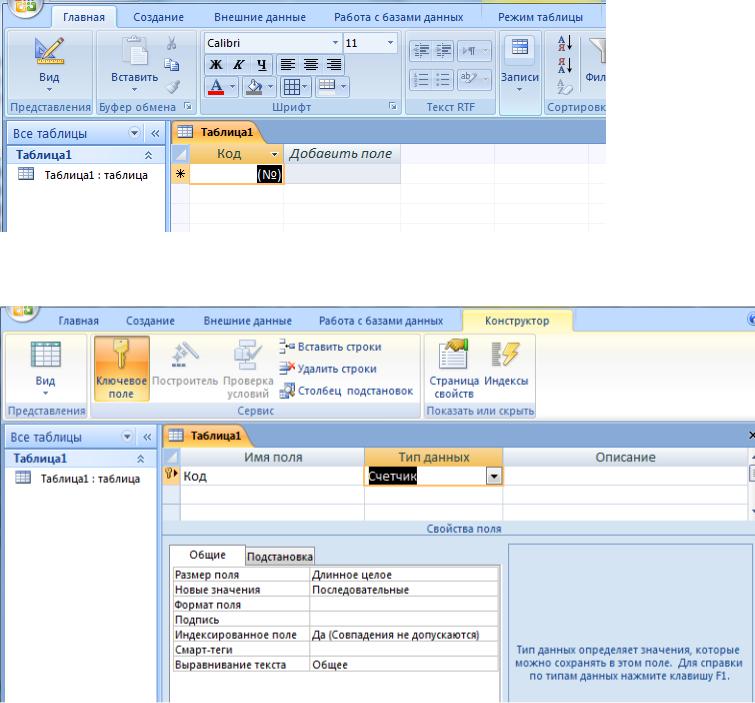Click Вставить строки button
Image resolution: width=755 pixels, height=703 pixels.
click(330, 347)
